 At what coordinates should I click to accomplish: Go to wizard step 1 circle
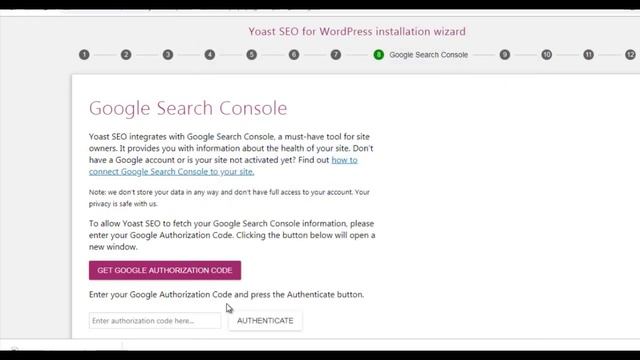(84, 55)
